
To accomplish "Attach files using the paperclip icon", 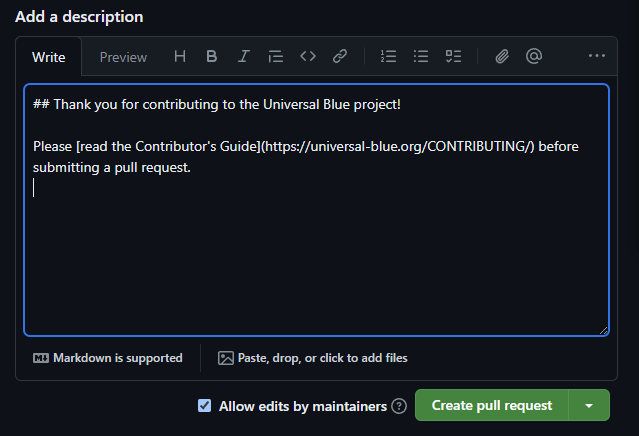I will (502, 57).
